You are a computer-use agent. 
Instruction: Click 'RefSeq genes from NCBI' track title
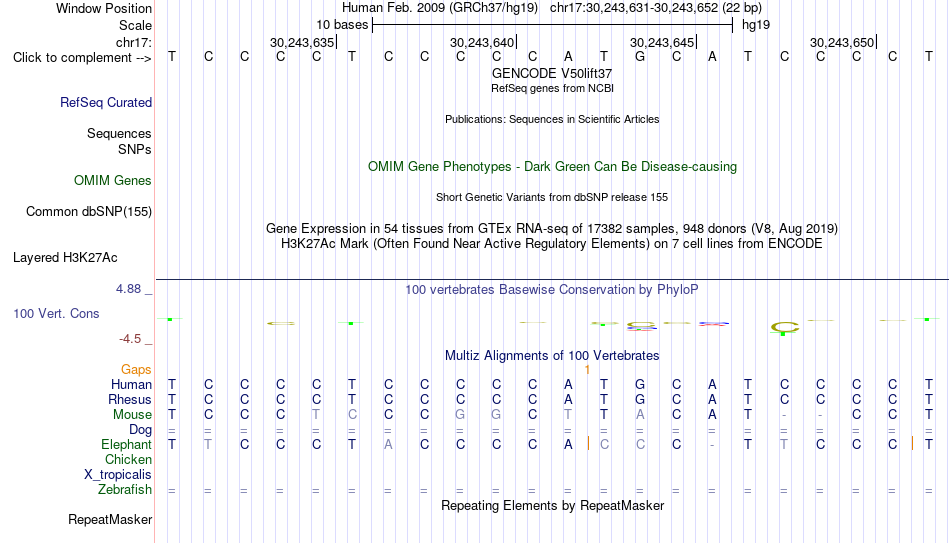click(x=553, y=88)
